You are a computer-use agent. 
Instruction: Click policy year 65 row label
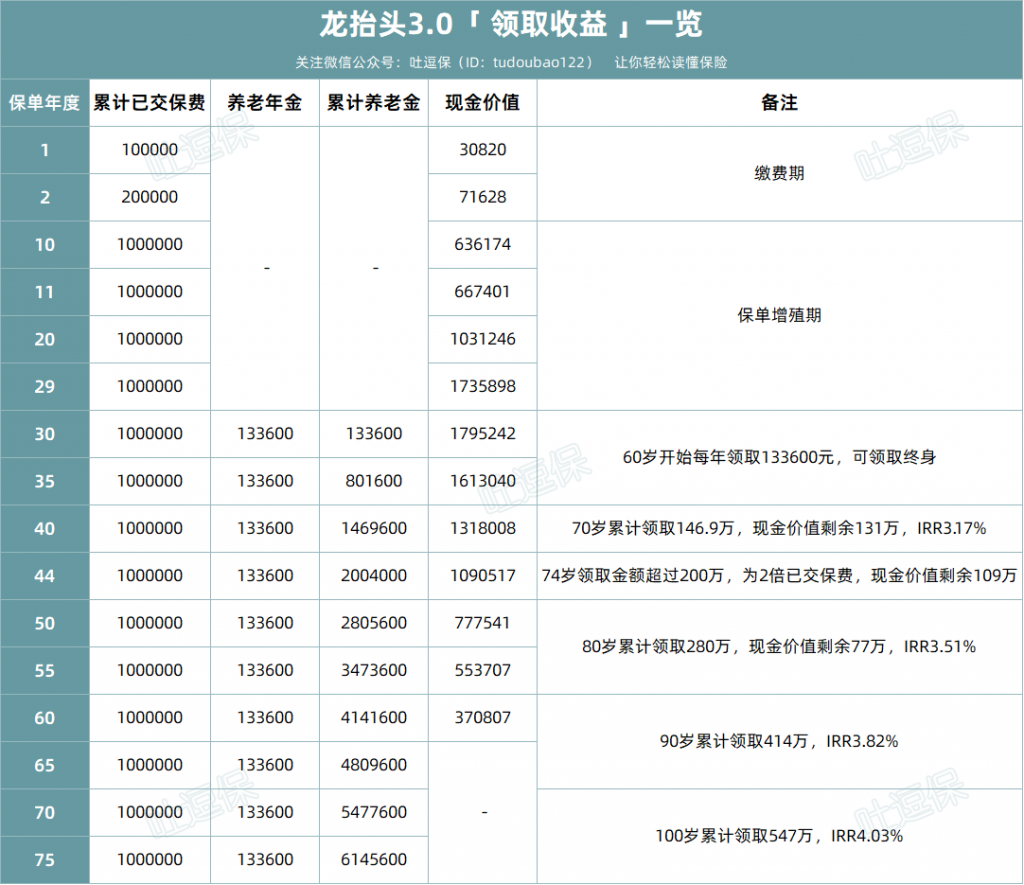point(44,765)
